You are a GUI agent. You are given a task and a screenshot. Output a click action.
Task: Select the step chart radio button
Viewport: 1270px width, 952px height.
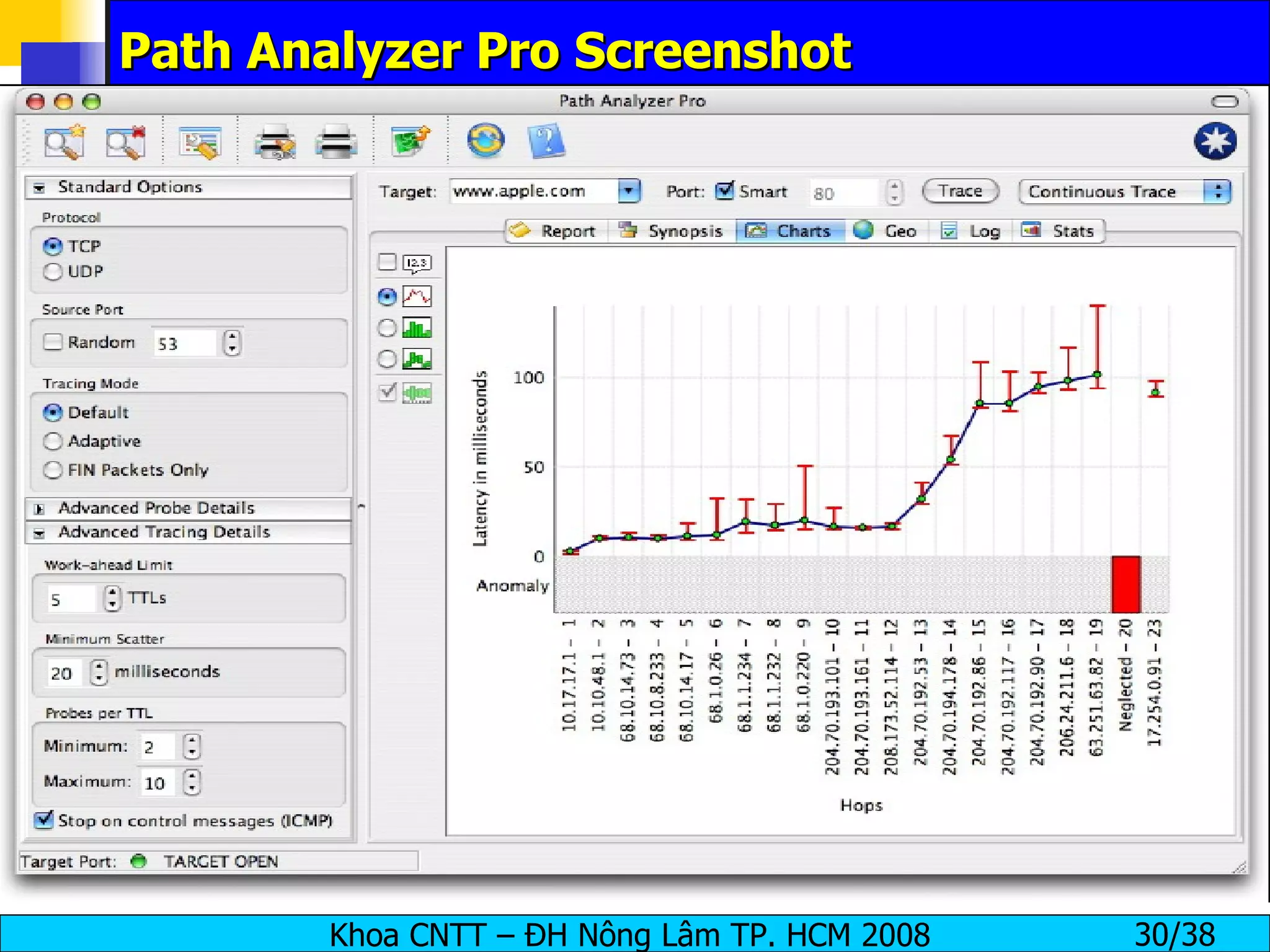coord(387,359)
